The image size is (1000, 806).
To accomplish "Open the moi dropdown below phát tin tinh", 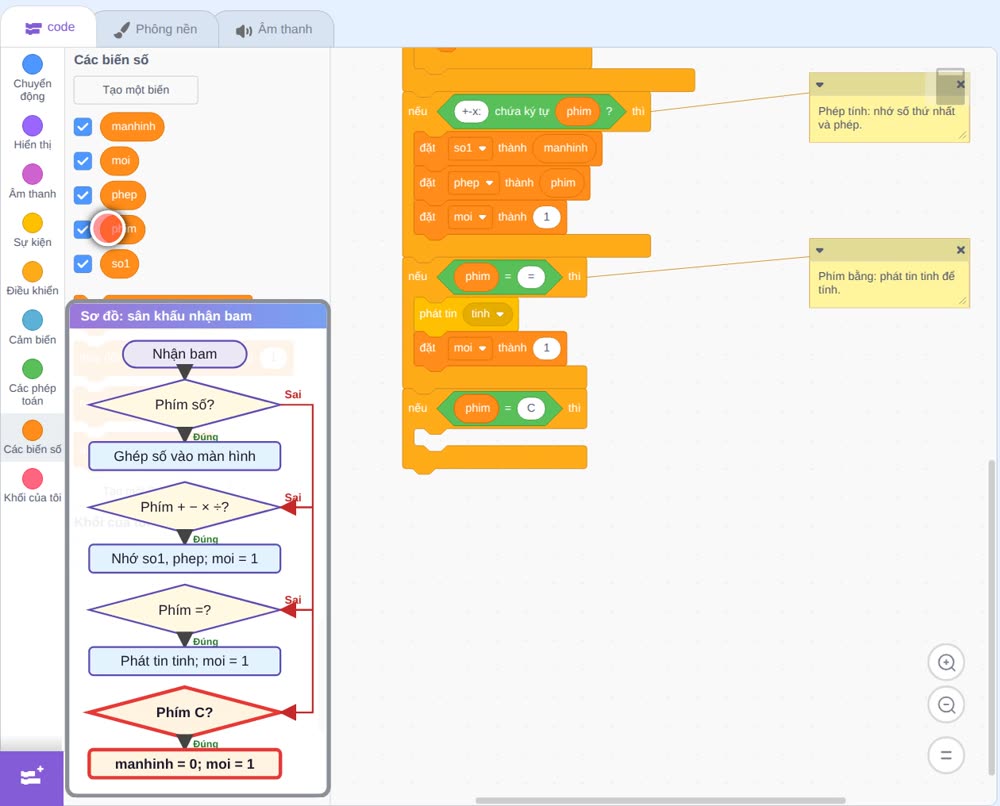I will pos(469,348).
